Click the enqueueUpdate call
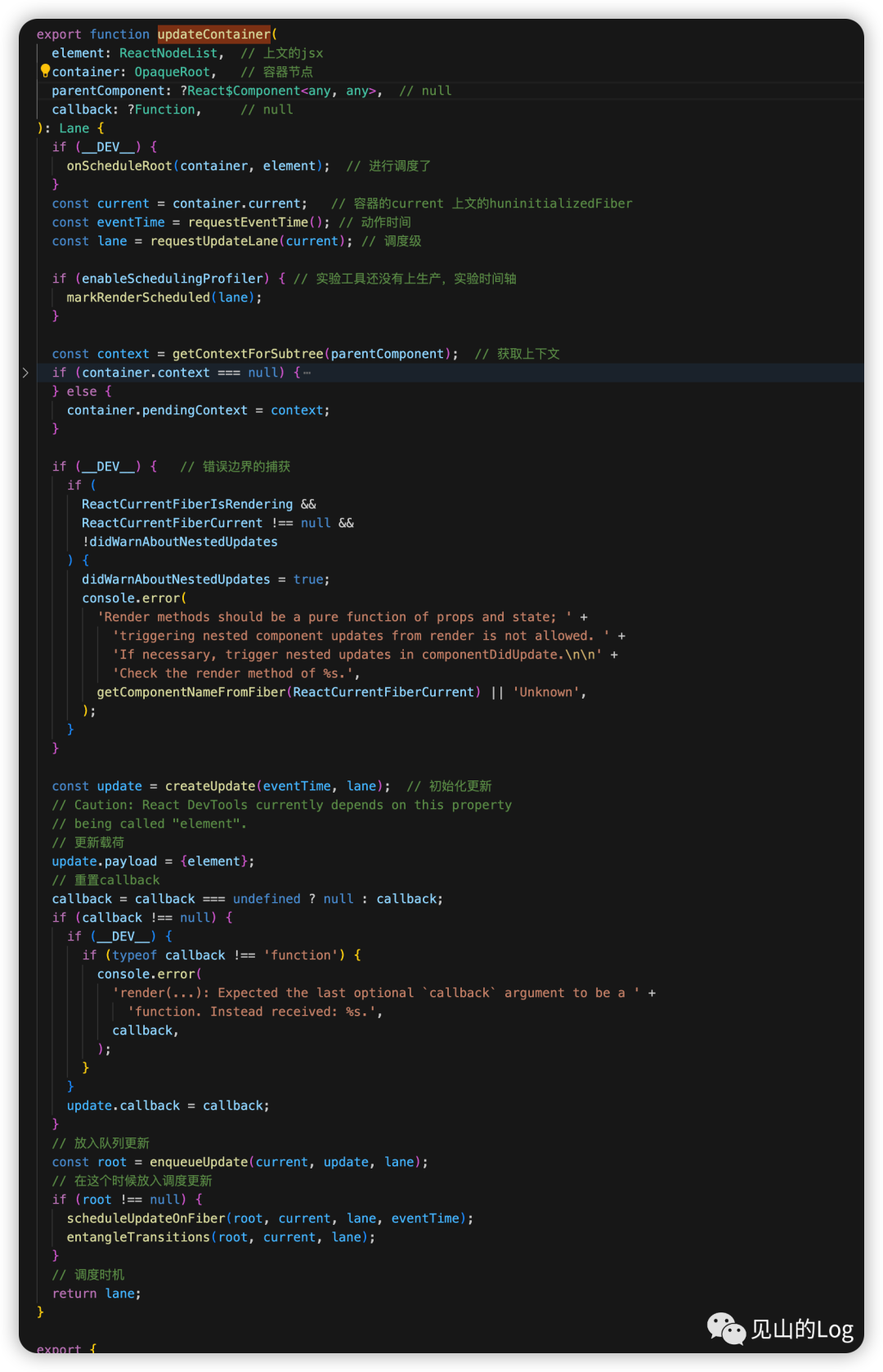Screen dimensions: 883x1372 [x=199, y=1162]
